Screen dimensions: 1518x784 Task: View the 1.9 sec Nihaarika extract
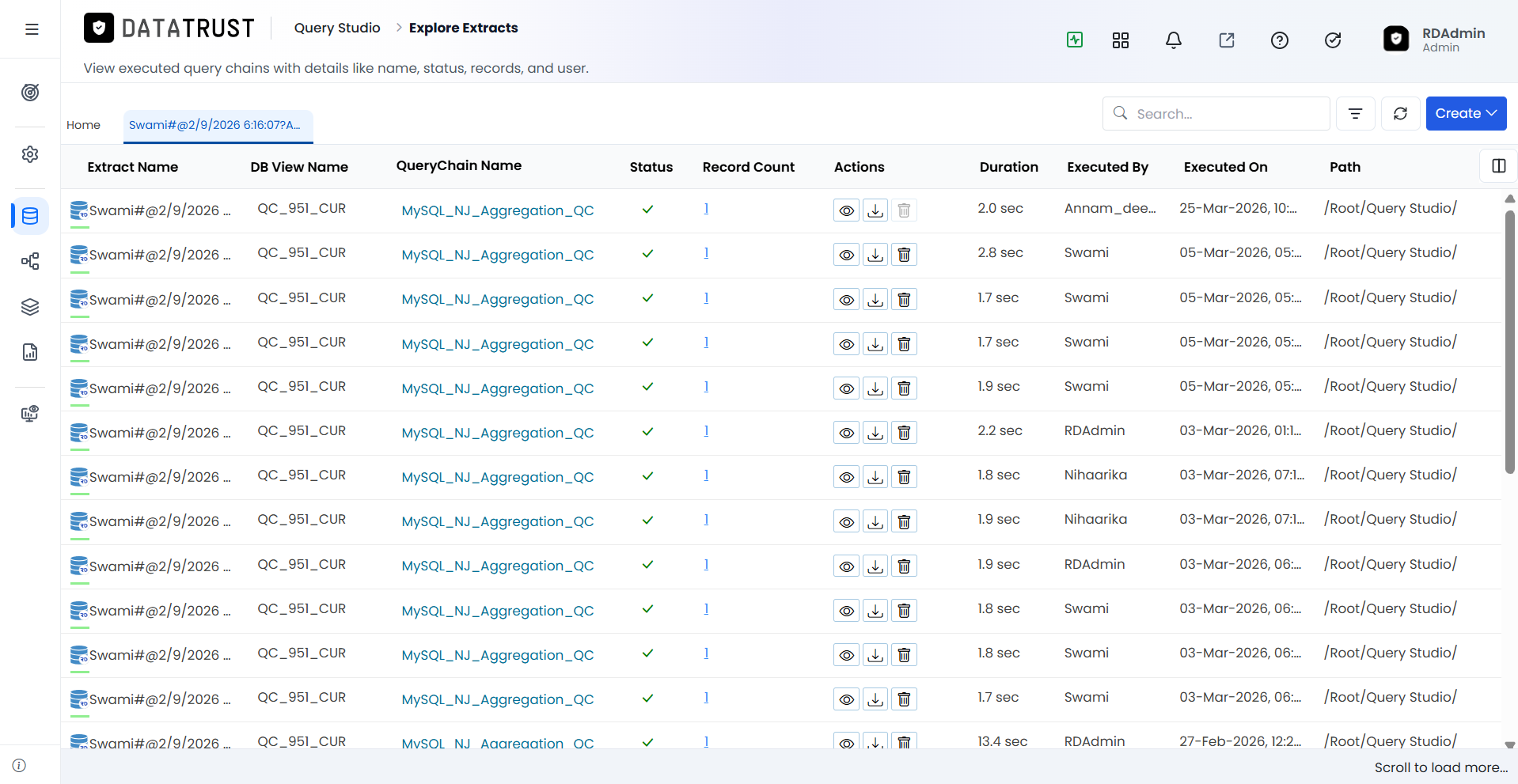click(846, 521)
